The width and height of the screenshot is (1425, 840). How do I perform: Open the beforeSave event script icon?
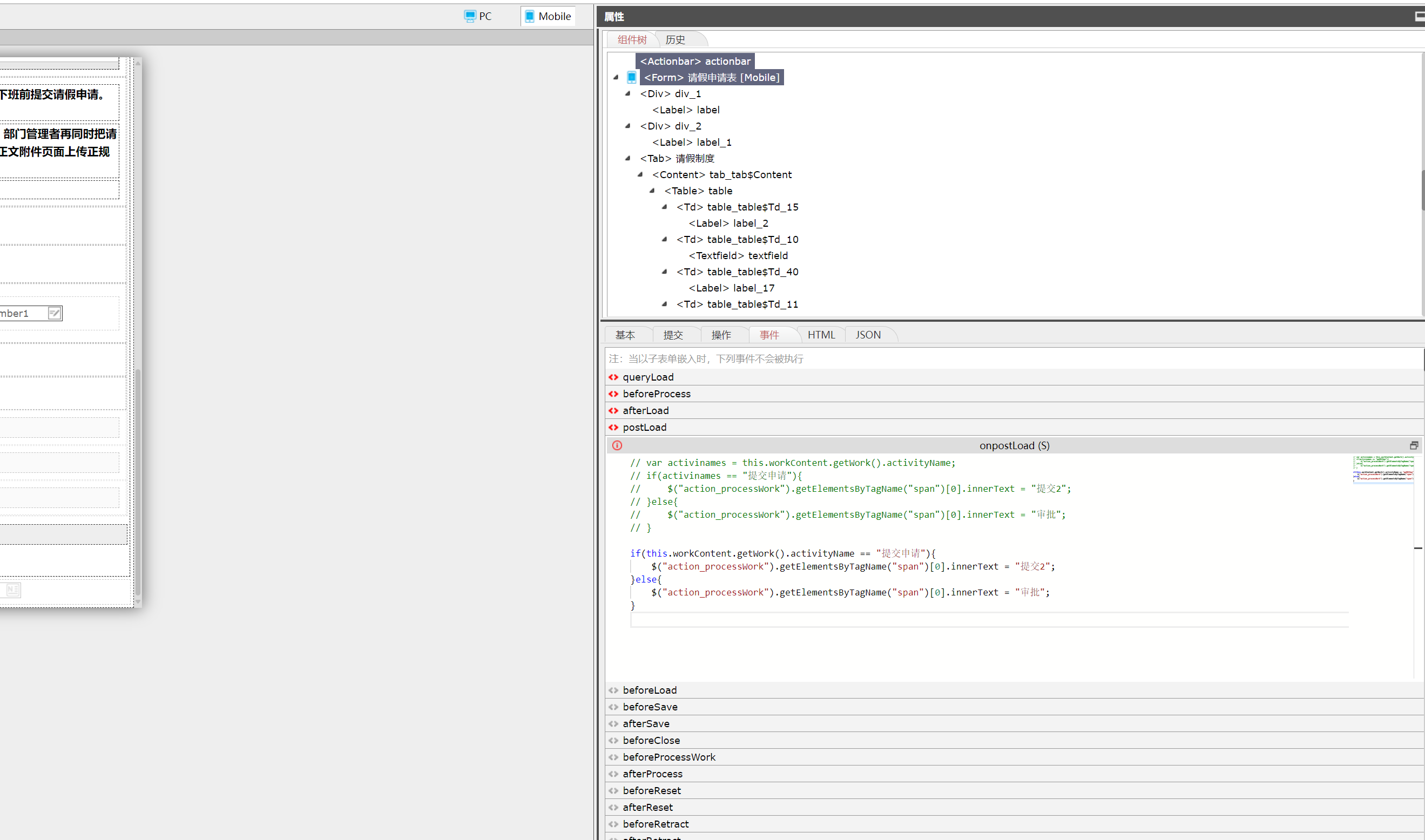pos(613,707)
